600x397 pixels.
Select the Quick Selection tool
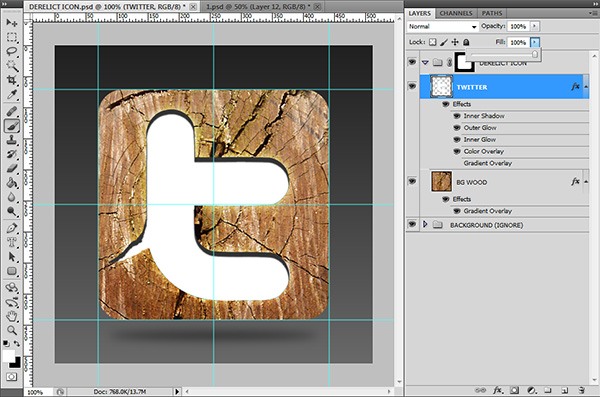11,65
